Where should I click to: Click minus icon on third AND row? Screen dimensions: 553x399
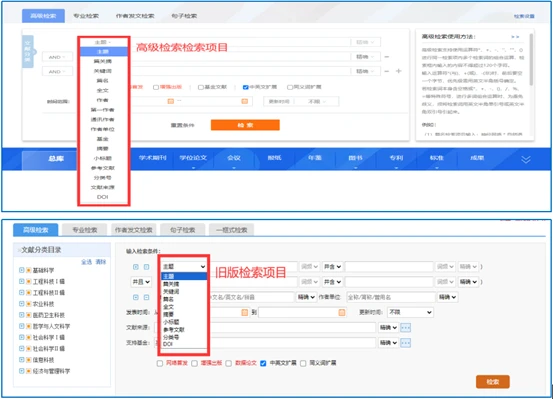[387, 71]
